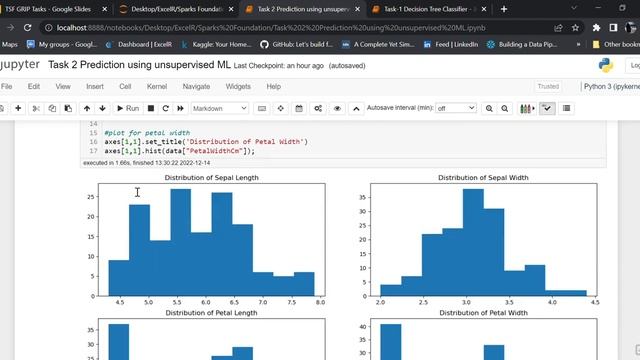640x360 pixels.
Task: Click Distribution of Sepal Width histogram
Action: click(483, 240)
